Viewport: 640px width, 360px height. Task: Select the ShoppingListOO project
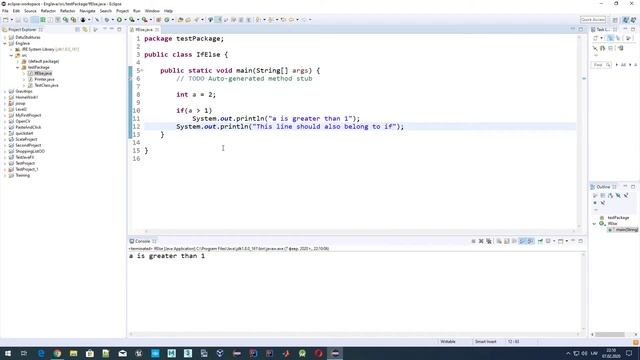tap(30, 151)
